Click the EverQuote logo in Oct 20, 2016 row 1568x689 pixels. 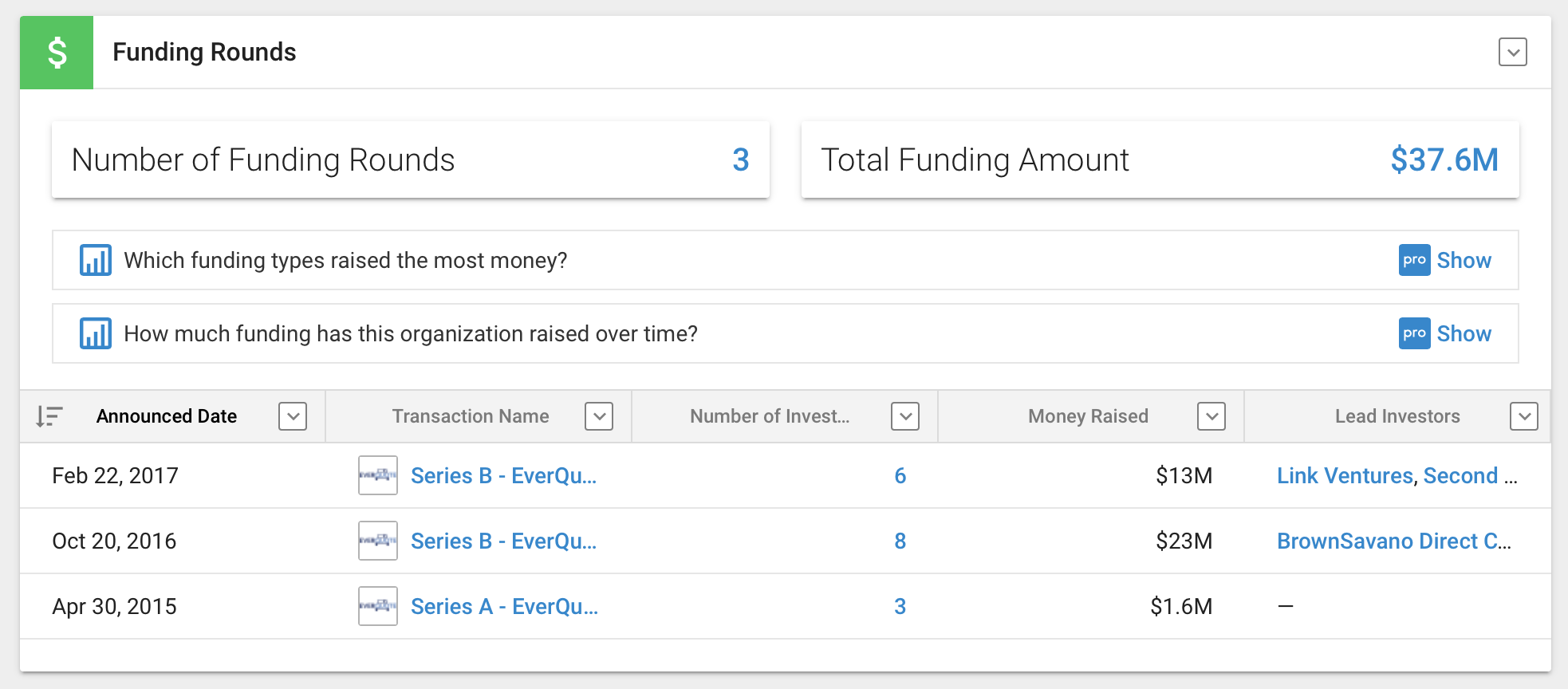coord(378,541)
